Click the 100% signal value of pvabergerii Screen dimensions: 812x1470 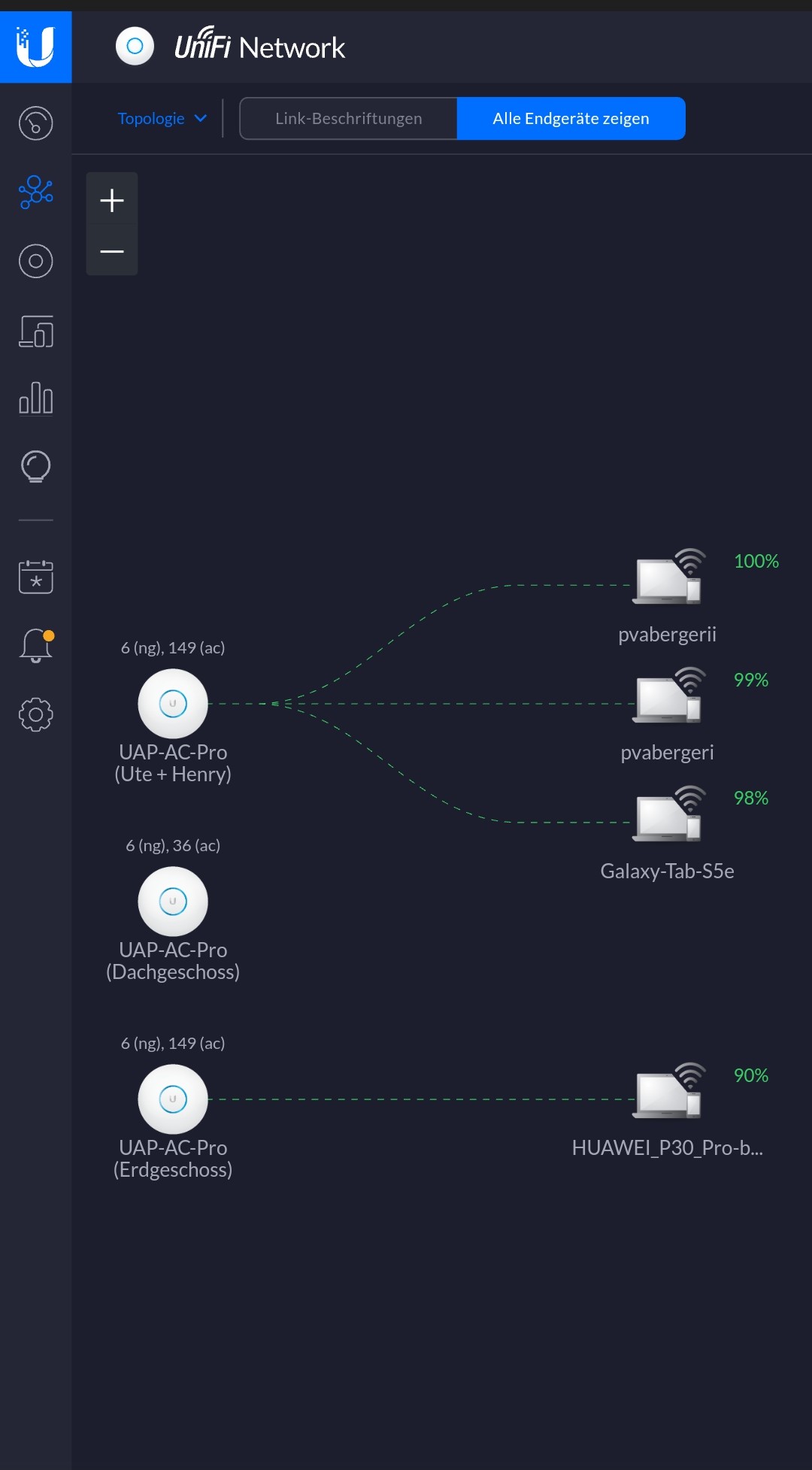pyautogui.click(x=756, y=561)
